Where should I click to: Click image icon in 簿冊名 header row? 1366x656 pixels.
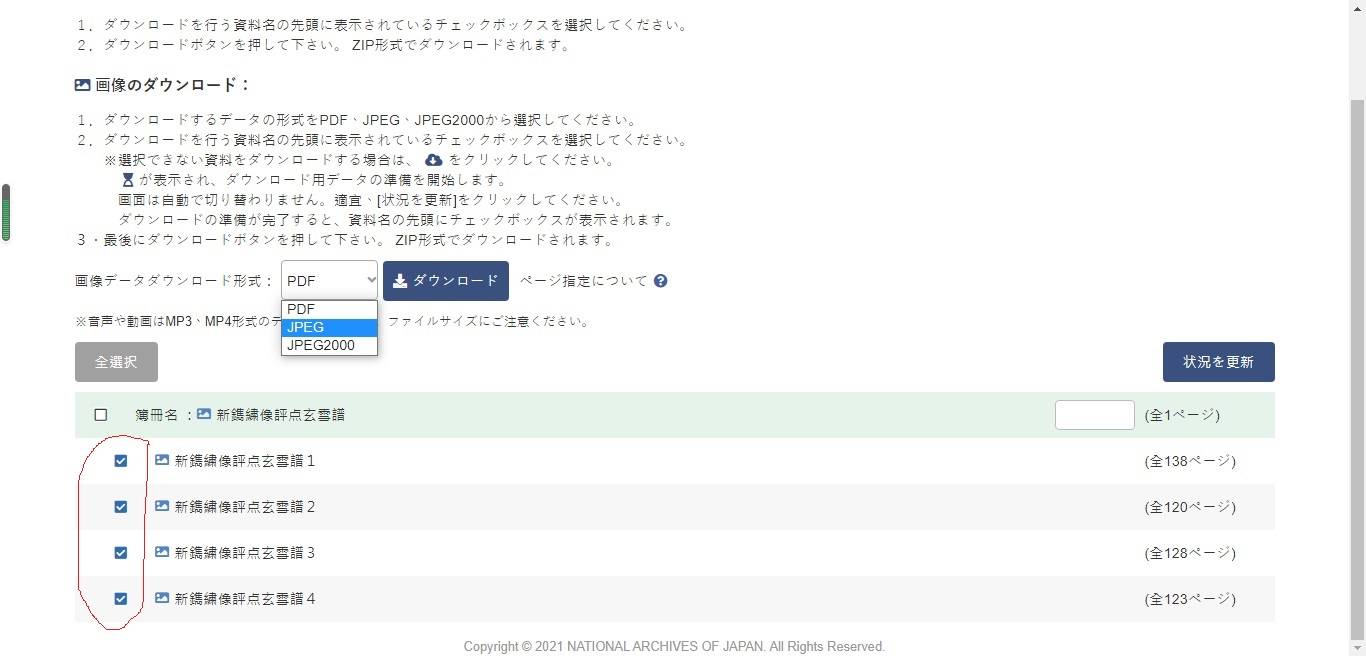tap(204, 414)
